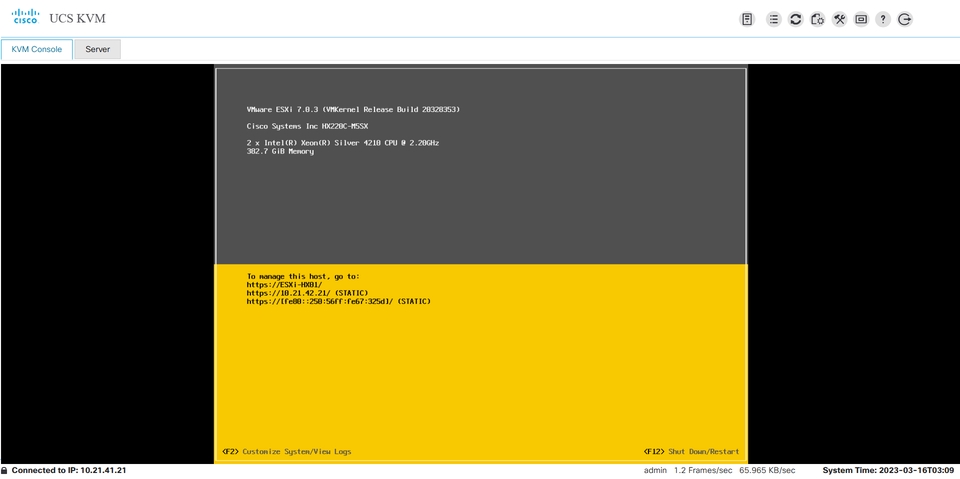Screen dimensions: 960x479
Task: Click the VMware ESXi 7.0.3 build text
Action: [x=353, y=110]
